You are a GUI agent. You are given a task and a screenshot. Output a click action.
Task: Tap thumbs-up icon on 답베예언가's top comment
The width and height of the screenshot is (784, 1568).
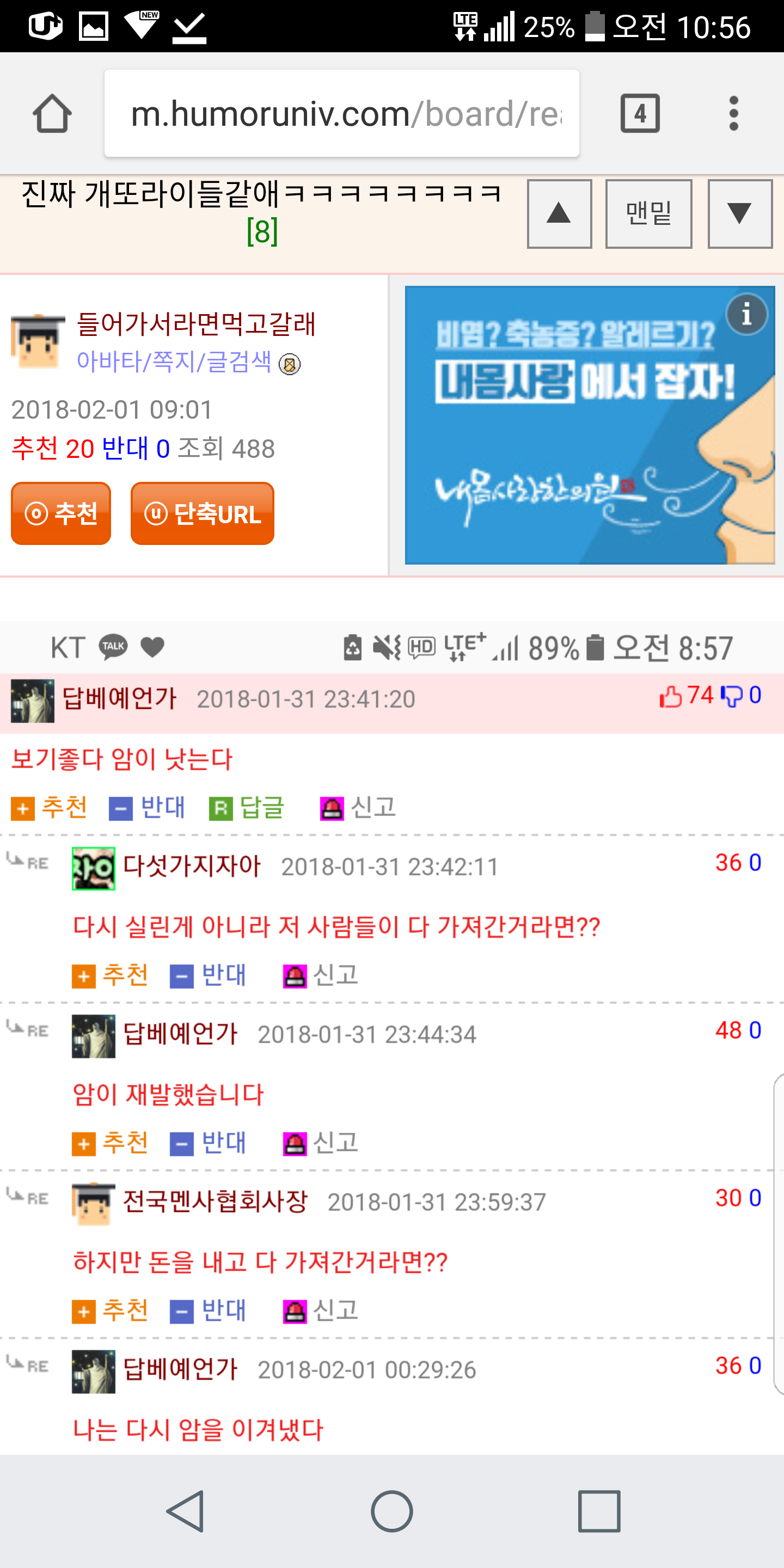click(670, 696)
